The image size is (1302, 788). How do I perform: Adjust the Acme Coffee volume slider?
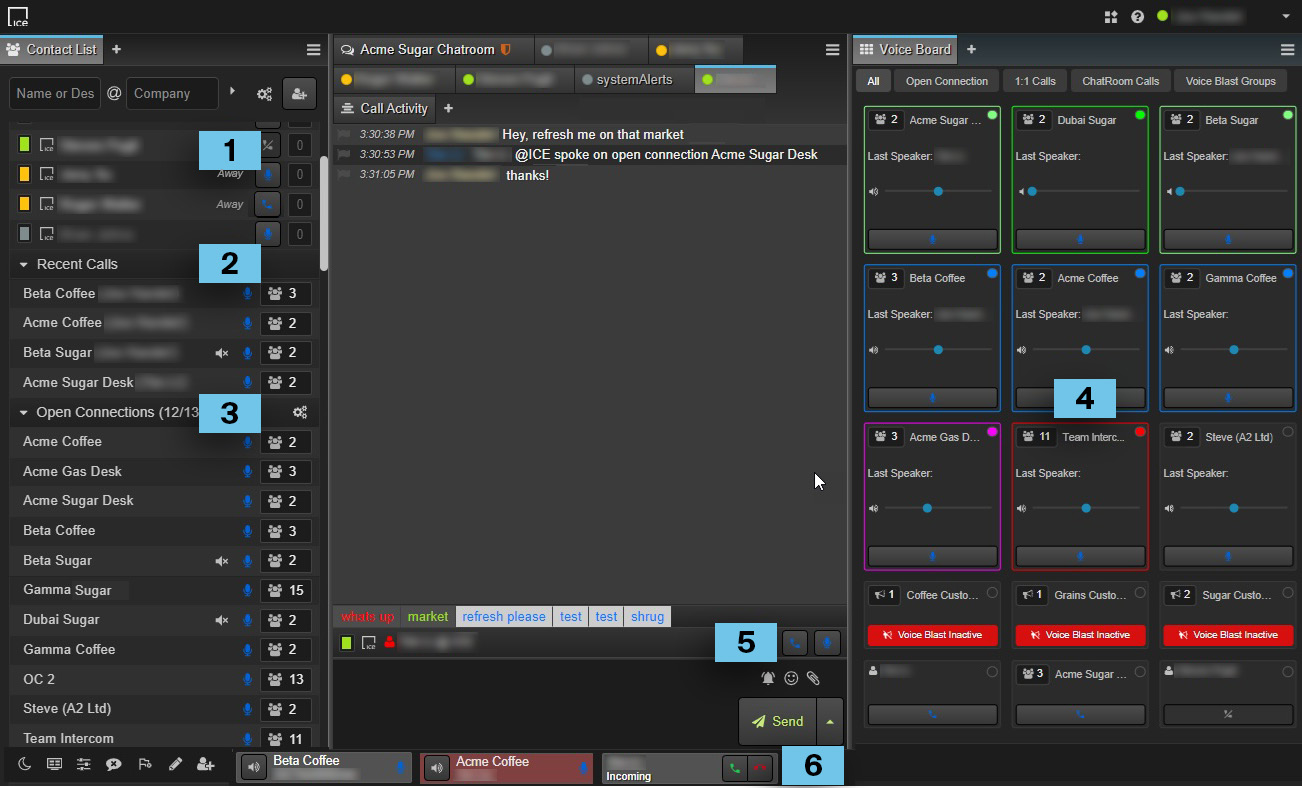(x=1086, y=350)
